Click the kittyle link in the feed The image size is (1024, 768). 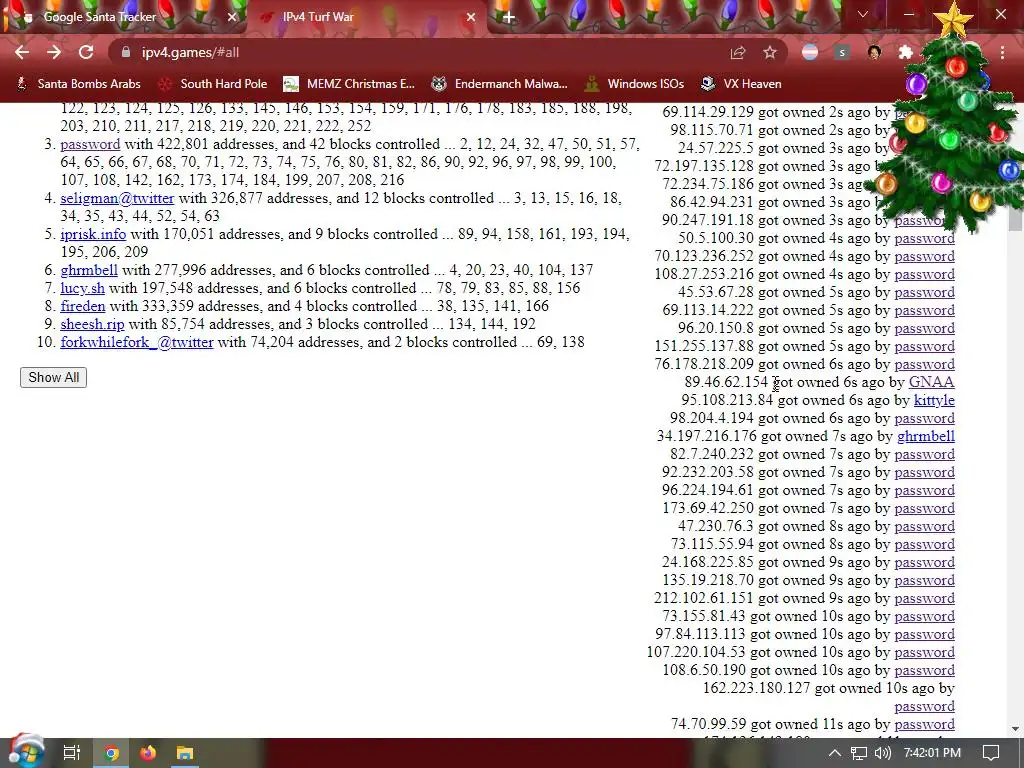click(x=934, y=400)
